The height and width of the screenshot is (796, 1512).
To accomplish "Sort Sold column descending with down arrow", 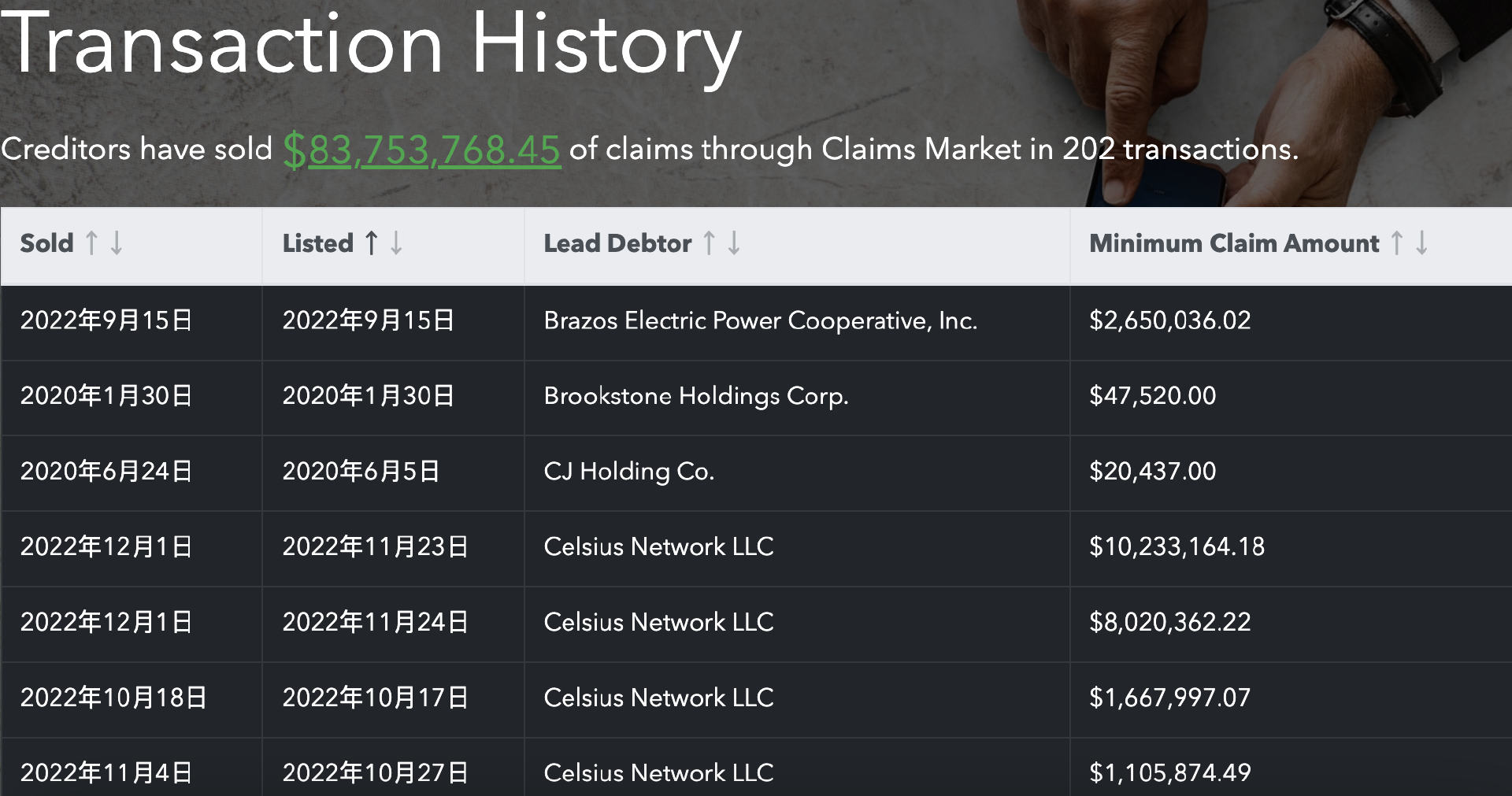I will coord(117,243).
